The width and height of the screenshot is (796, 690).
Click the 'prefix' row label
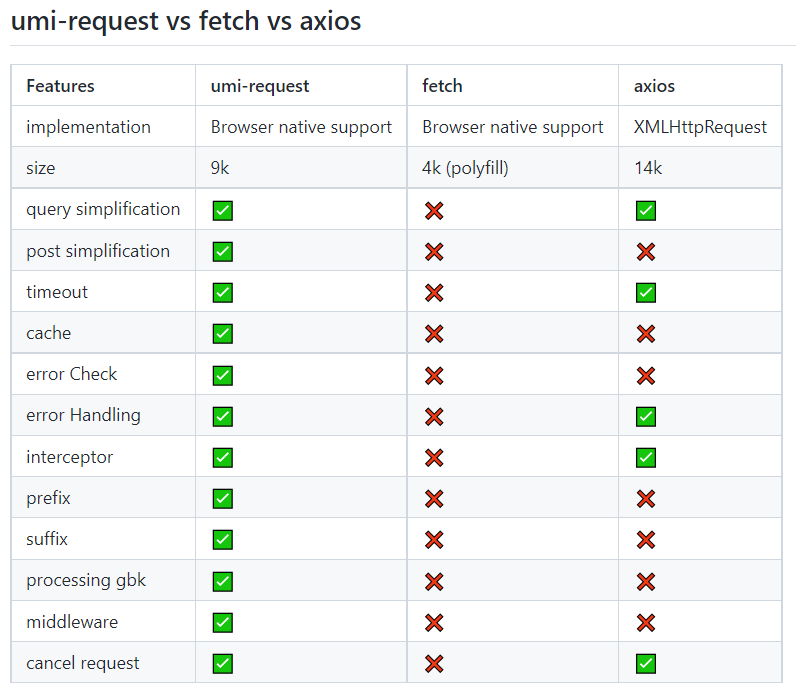click(x=48, y=498)
